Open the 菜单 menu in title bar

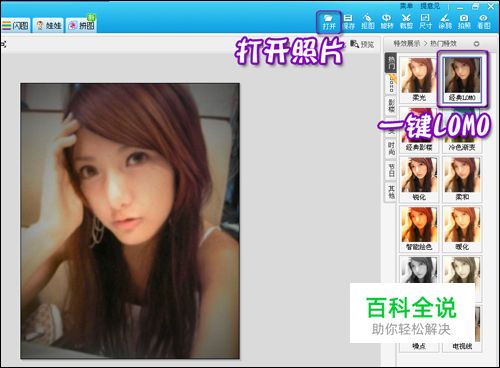pyautogui.click(x=407, y=6)
